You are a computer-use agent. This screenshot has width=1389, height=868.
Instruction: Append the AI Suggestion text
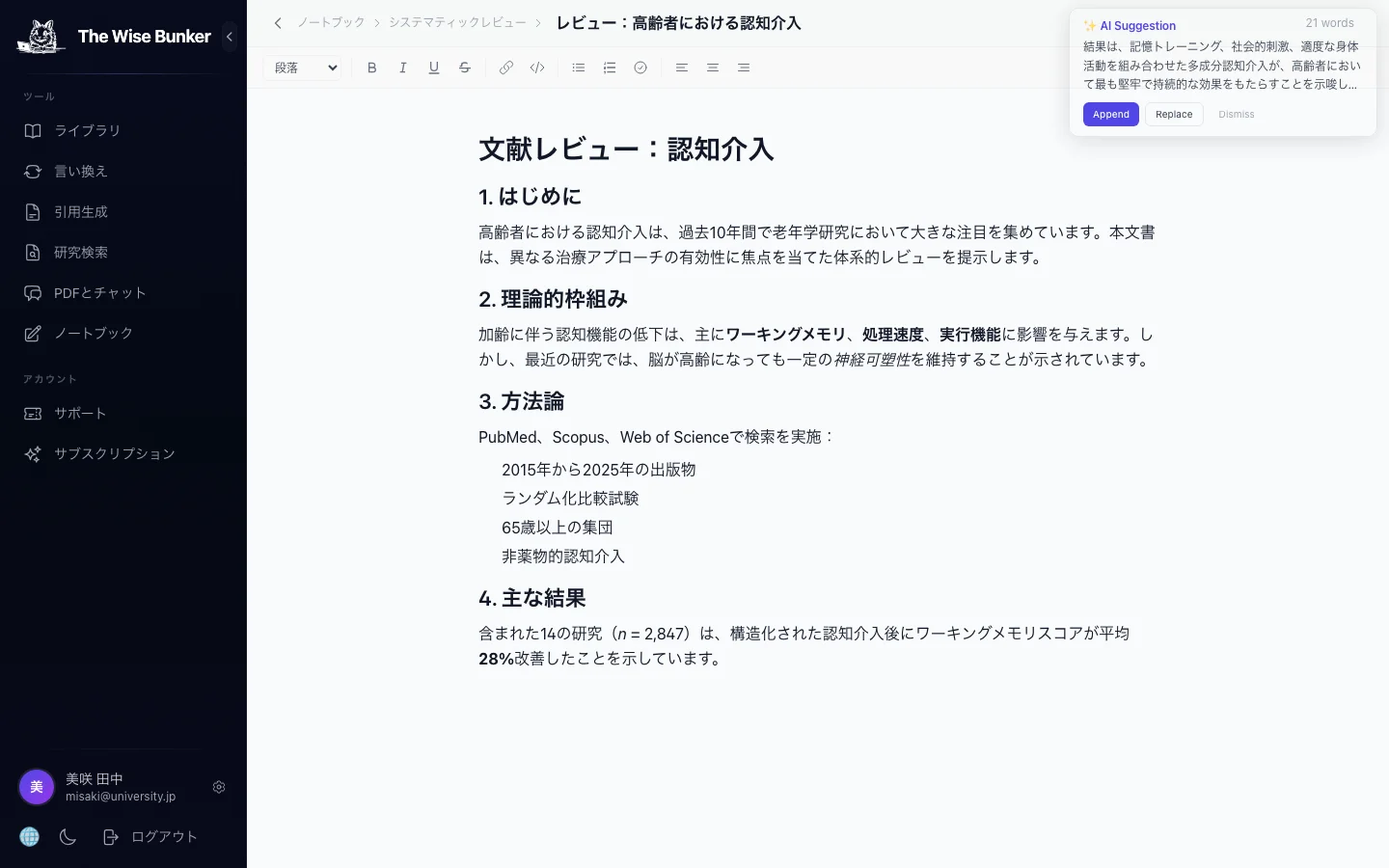pyautogui.click(x=1111, y=114)
